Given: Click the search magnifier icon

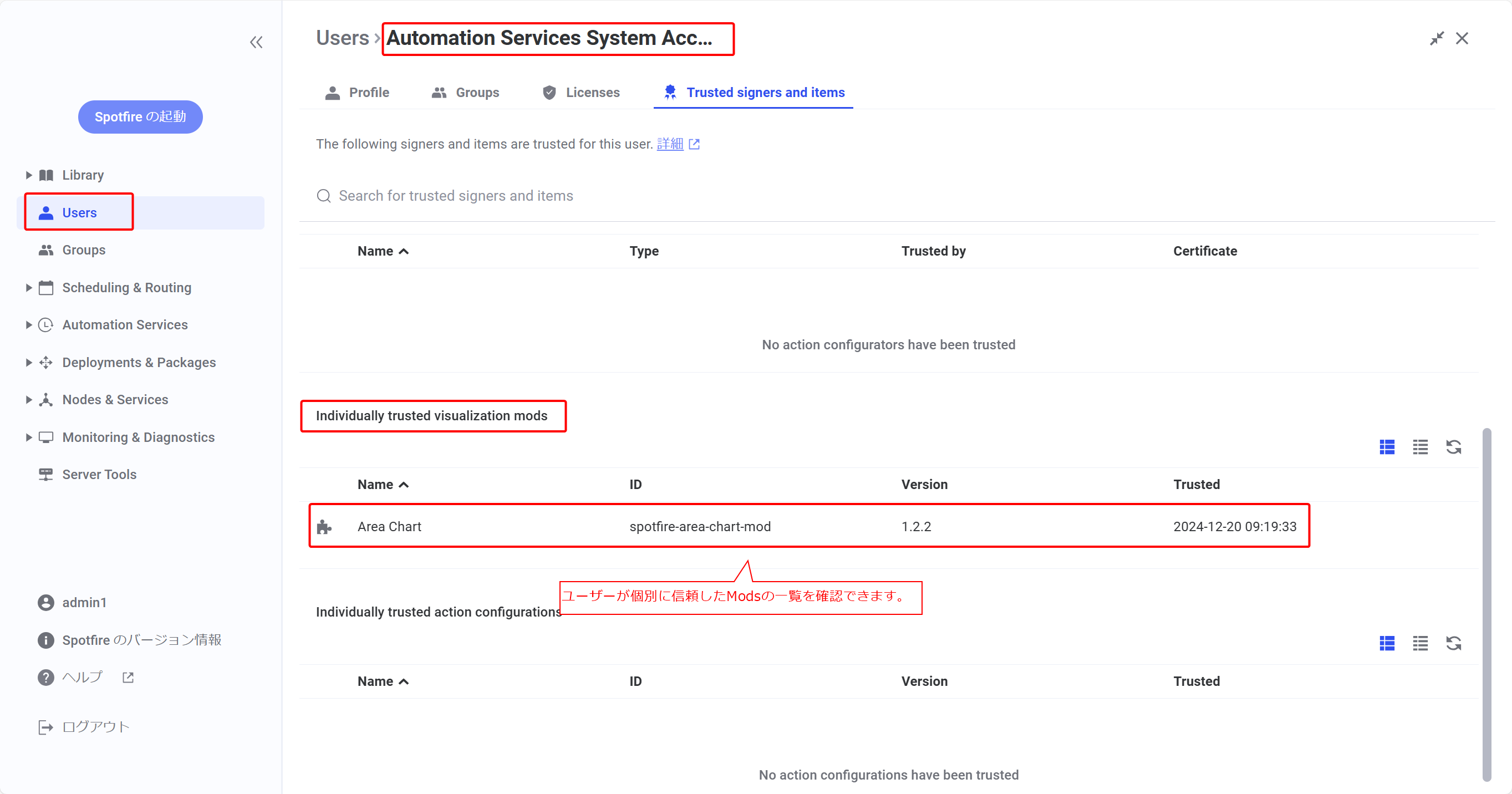Looking at the screenshot, I should [x=323, y=196].
